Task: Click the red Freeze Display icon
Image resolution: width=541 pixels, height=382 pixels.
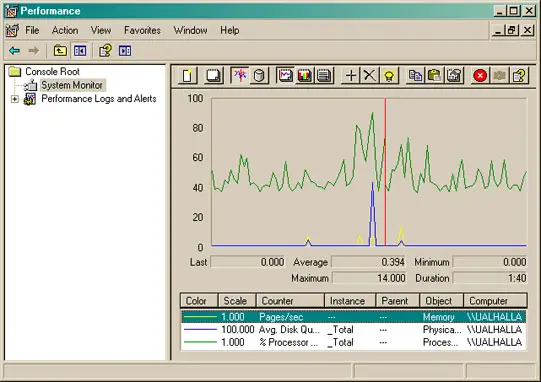Action: pos(480,75)
